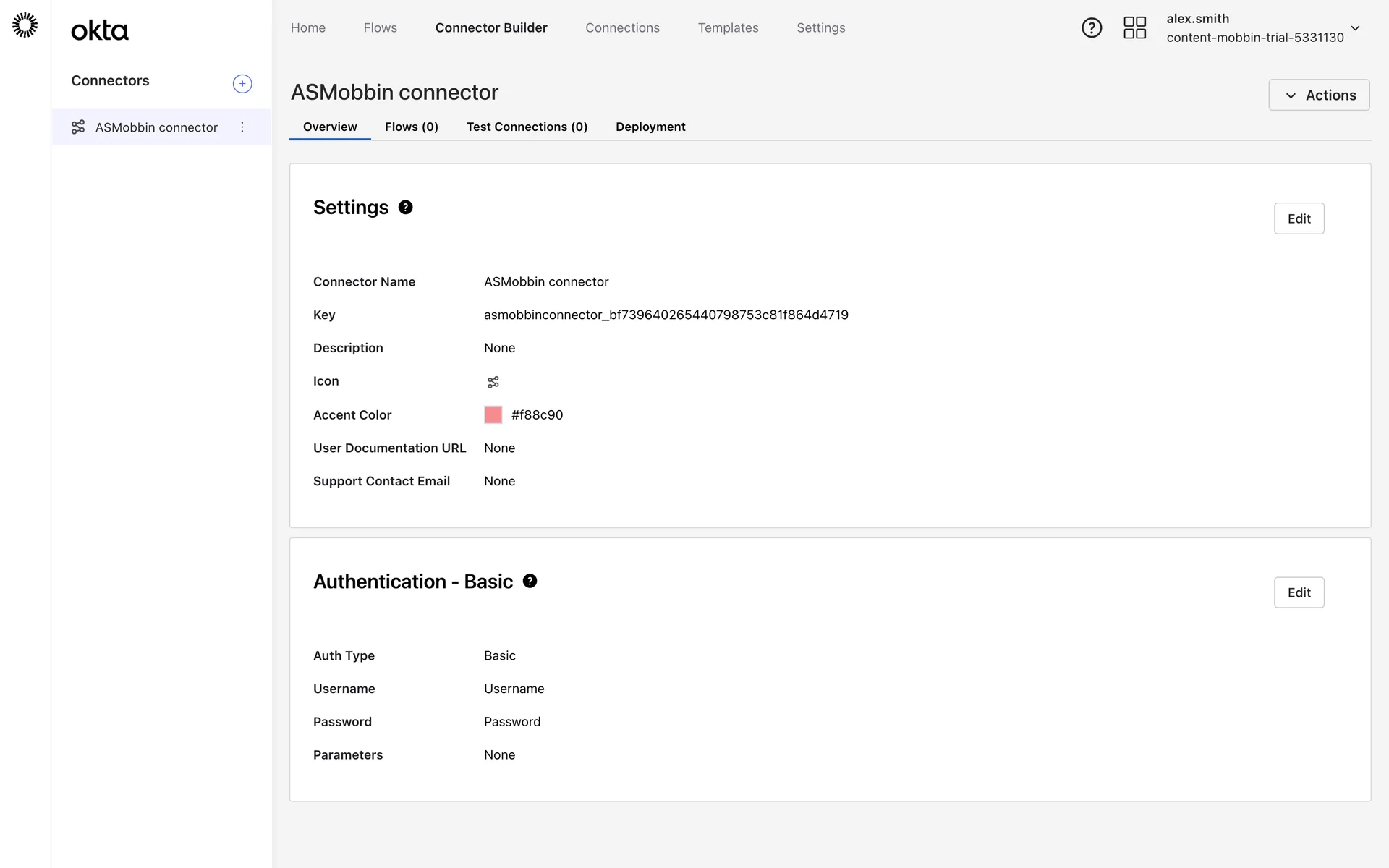Open Templates in top navigation
Viewport: 1389px width, 868px height.
pyautogui.click(x=728, y=27)
